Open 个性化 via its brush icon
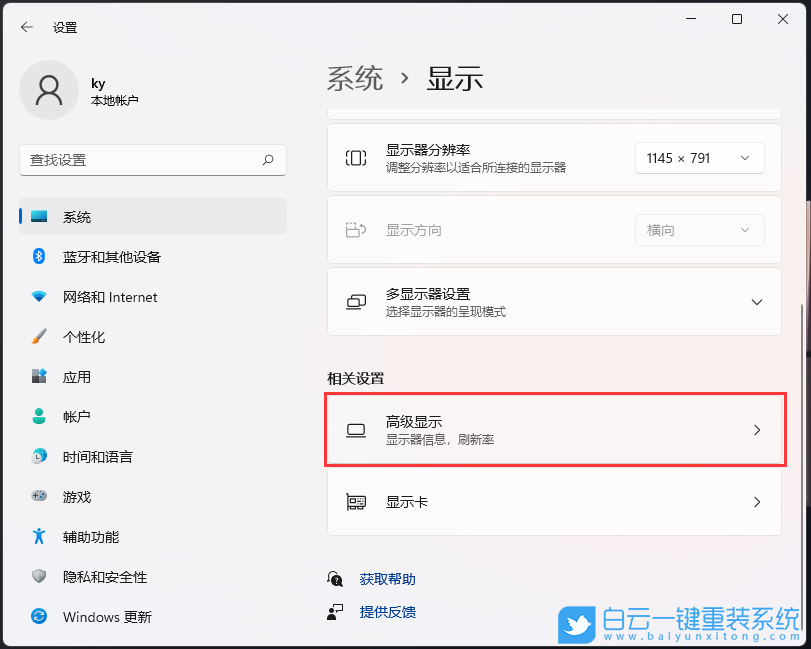The width and height of the screenshot is (811, 649). pos(39,337)
